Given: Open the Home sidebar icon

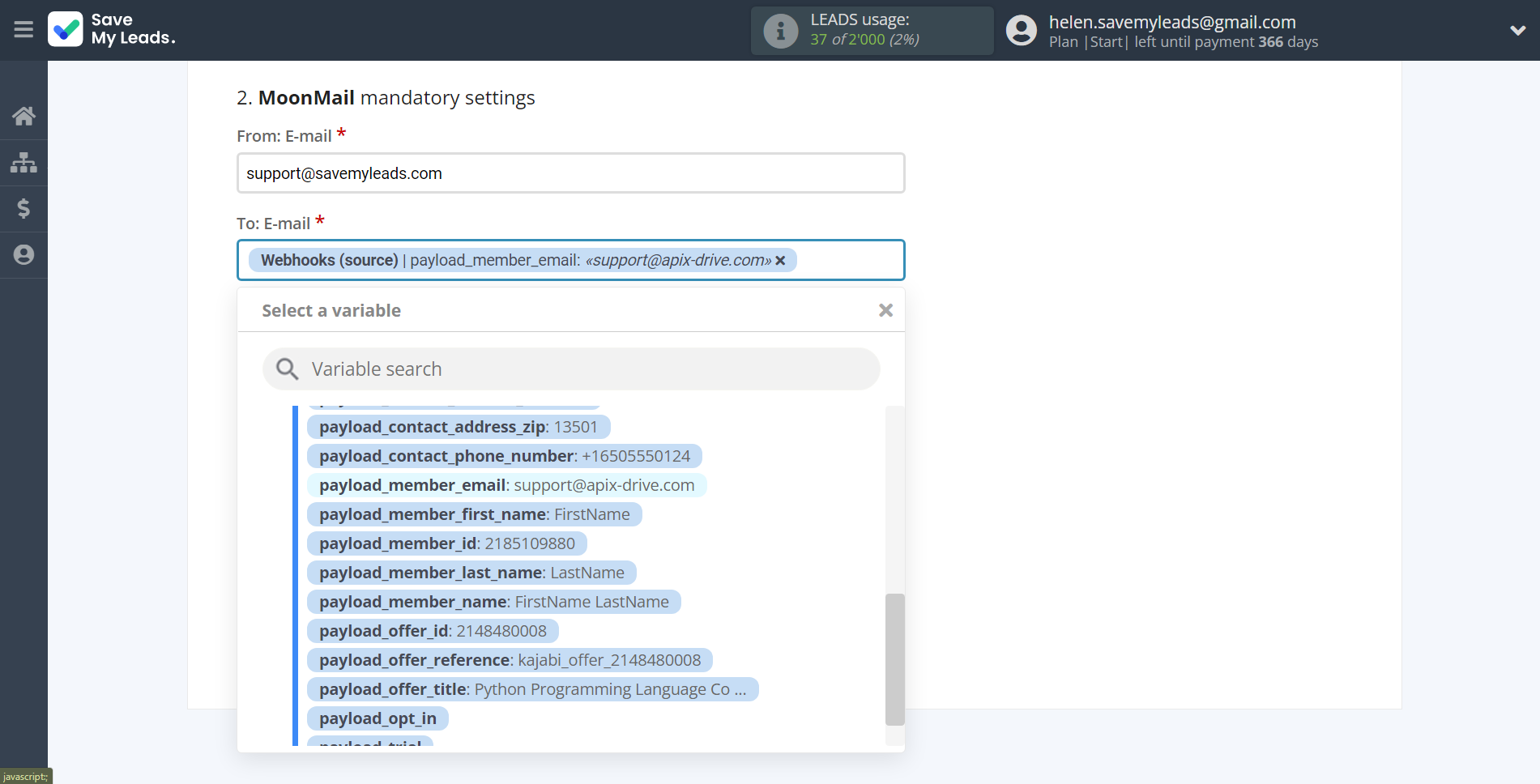Looking at the screenshot, I should pos(23,116).
